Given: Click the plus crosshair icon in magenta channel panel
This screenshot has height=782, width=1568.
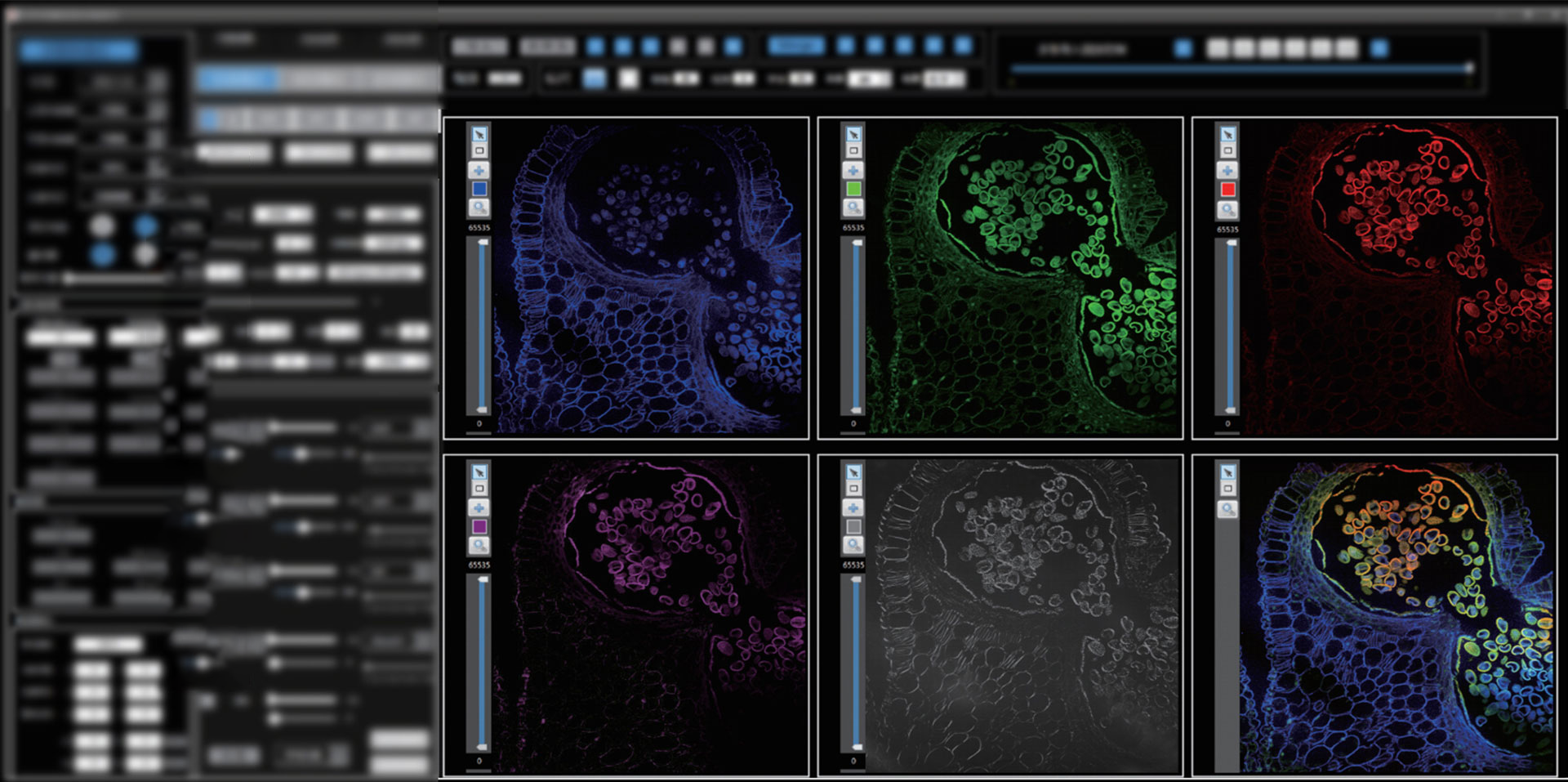Looking at the screenshot, I should [x=479, y=507].
